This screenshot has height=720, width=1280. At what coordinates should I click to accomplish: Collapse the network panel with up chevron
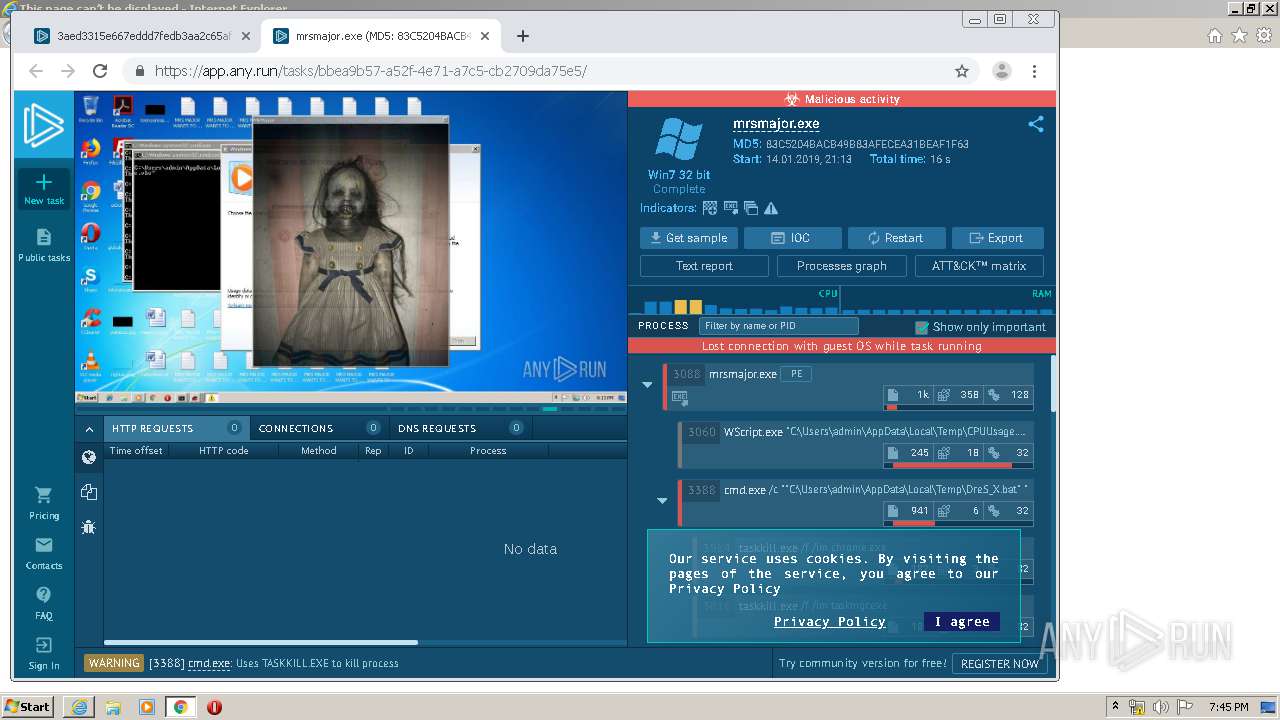tap(89, 429)
